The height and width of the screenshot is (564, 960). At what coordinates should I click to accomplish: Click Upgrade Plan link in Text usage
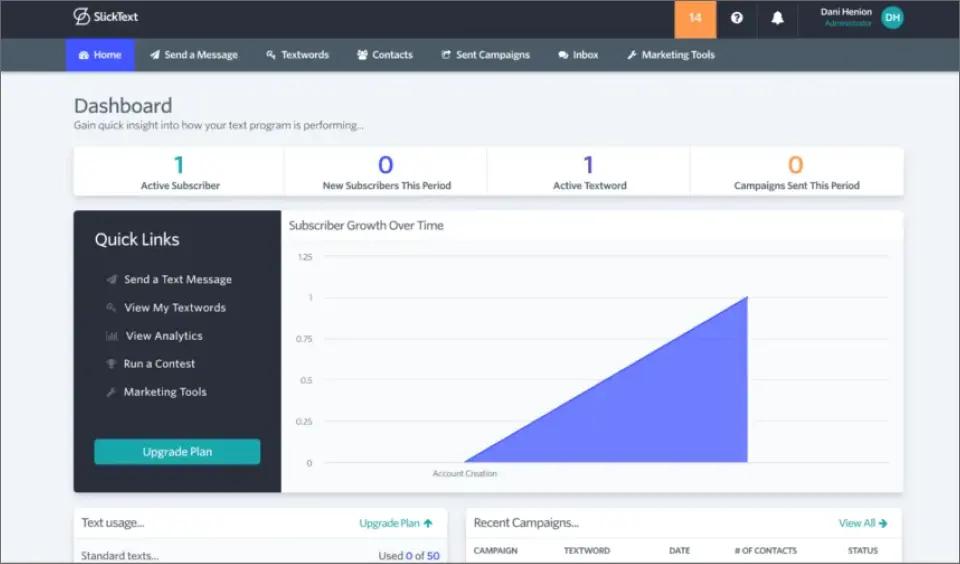click(x=396, y=523)
